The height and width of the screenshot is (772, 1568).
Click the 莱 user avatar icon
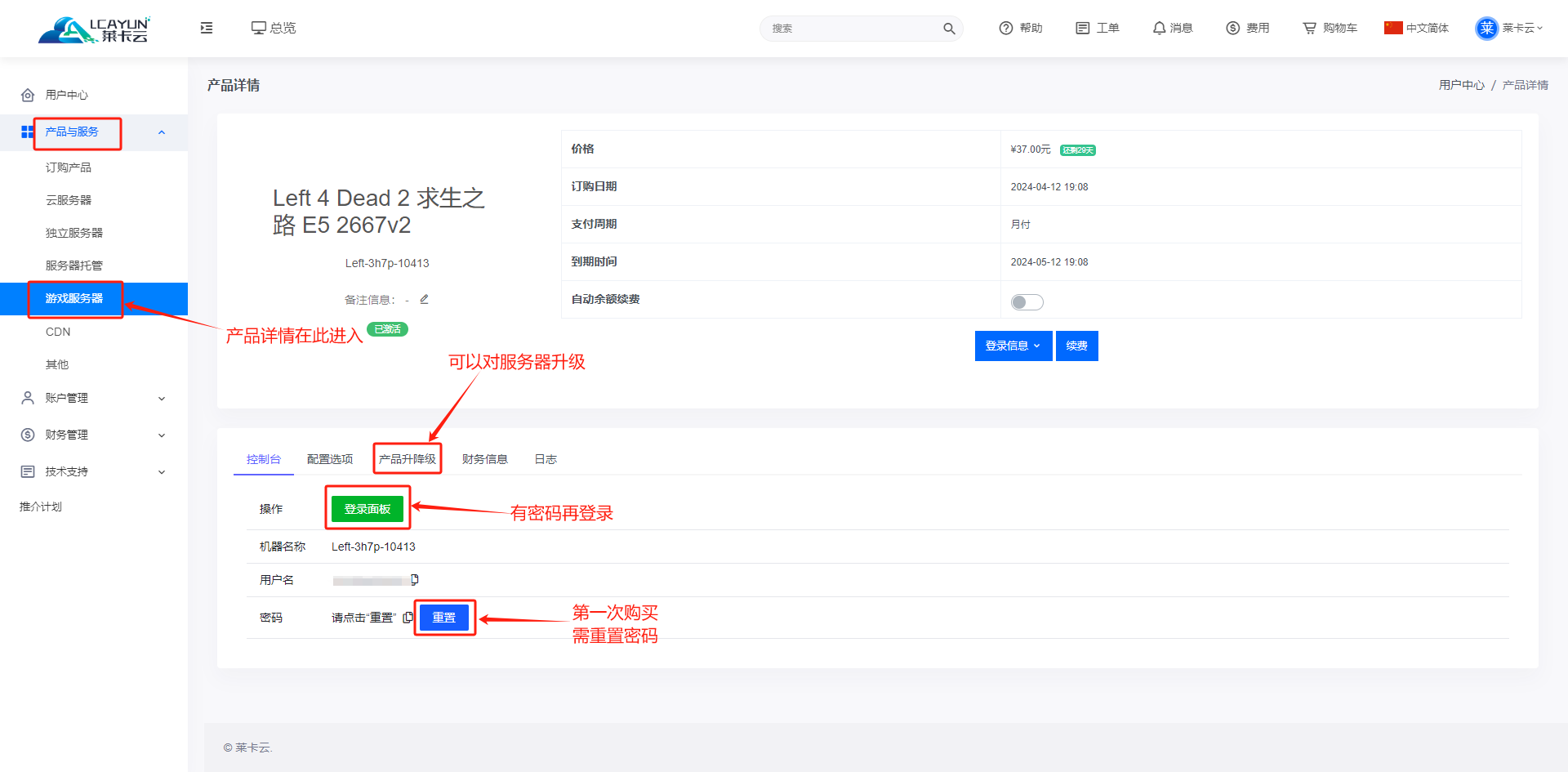(1487, 29)
